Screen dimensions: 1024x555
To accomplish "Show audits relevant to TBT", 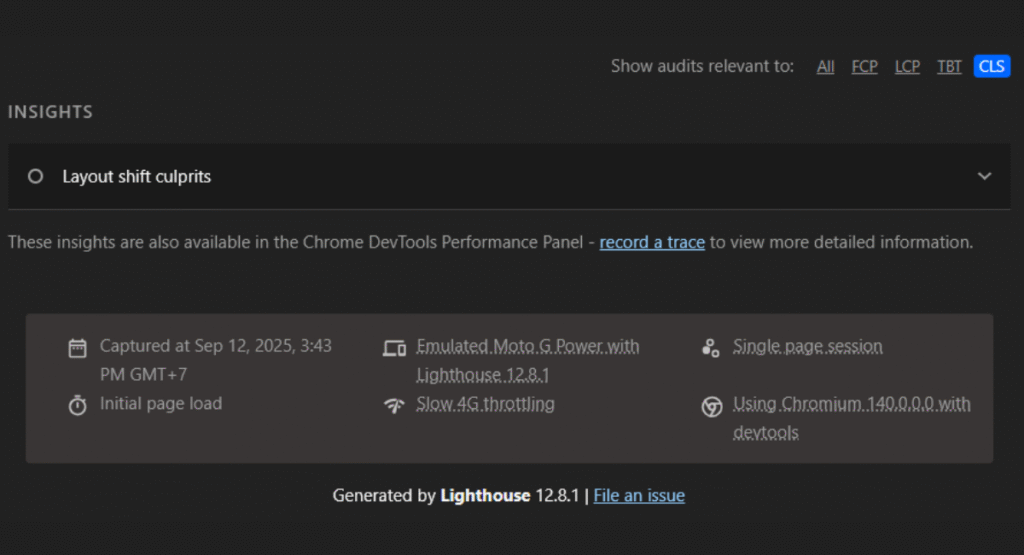I will (x=949, y=67).
